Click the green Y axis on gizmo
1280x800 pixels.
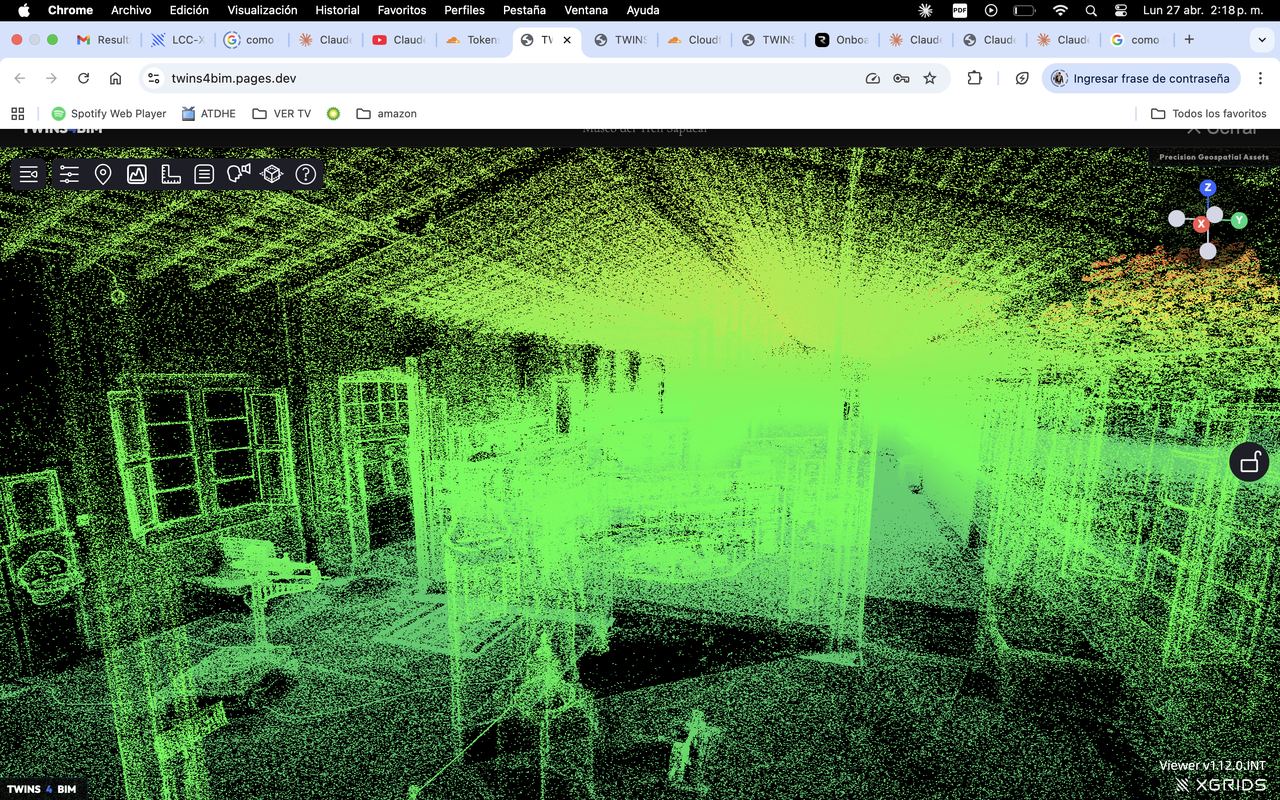1239,220
